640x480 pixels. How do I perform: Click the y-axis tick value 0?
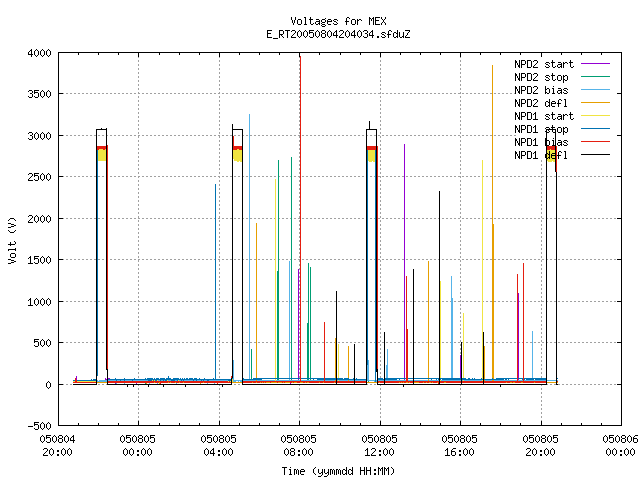49,385
